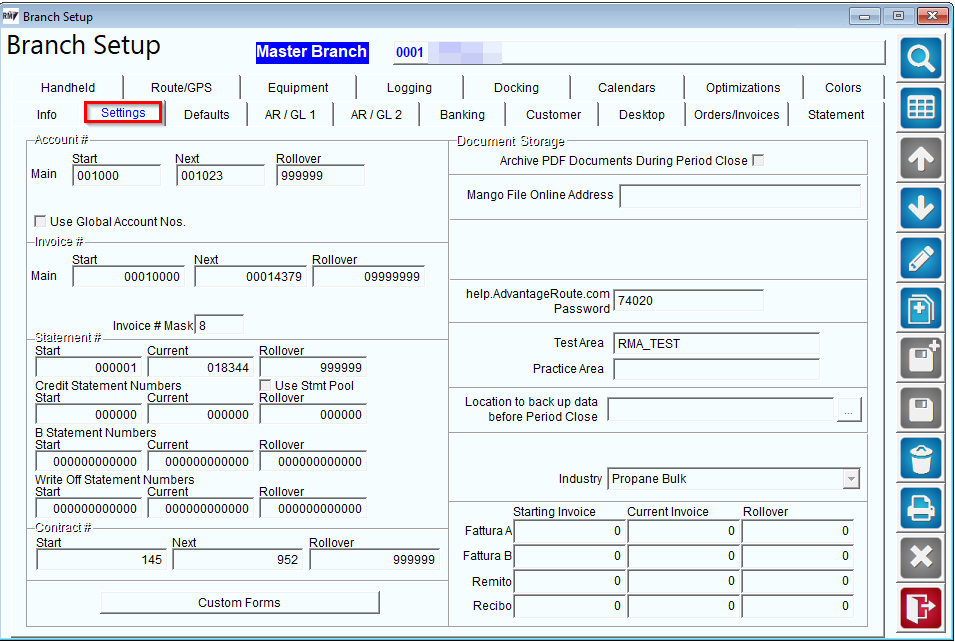Toggle the Use Stmt Pool checkbox
Image resolution: width=955 pixels, height=642 pixels.
tap(265, 386)
